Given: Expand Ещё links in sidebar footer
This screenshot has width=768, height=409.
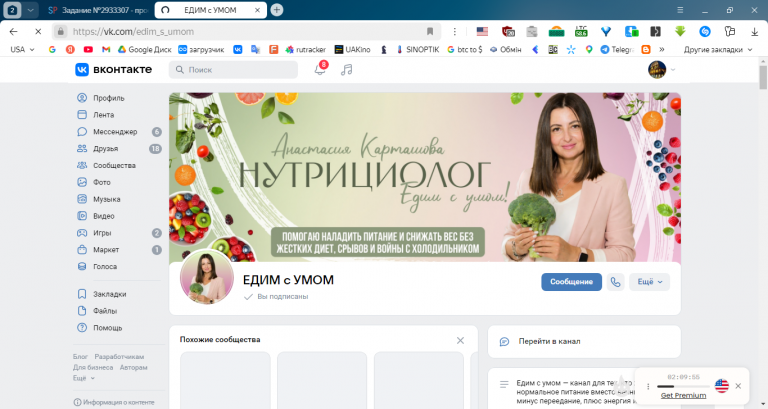Looking at the screenshot, I should tap(84, 378).
